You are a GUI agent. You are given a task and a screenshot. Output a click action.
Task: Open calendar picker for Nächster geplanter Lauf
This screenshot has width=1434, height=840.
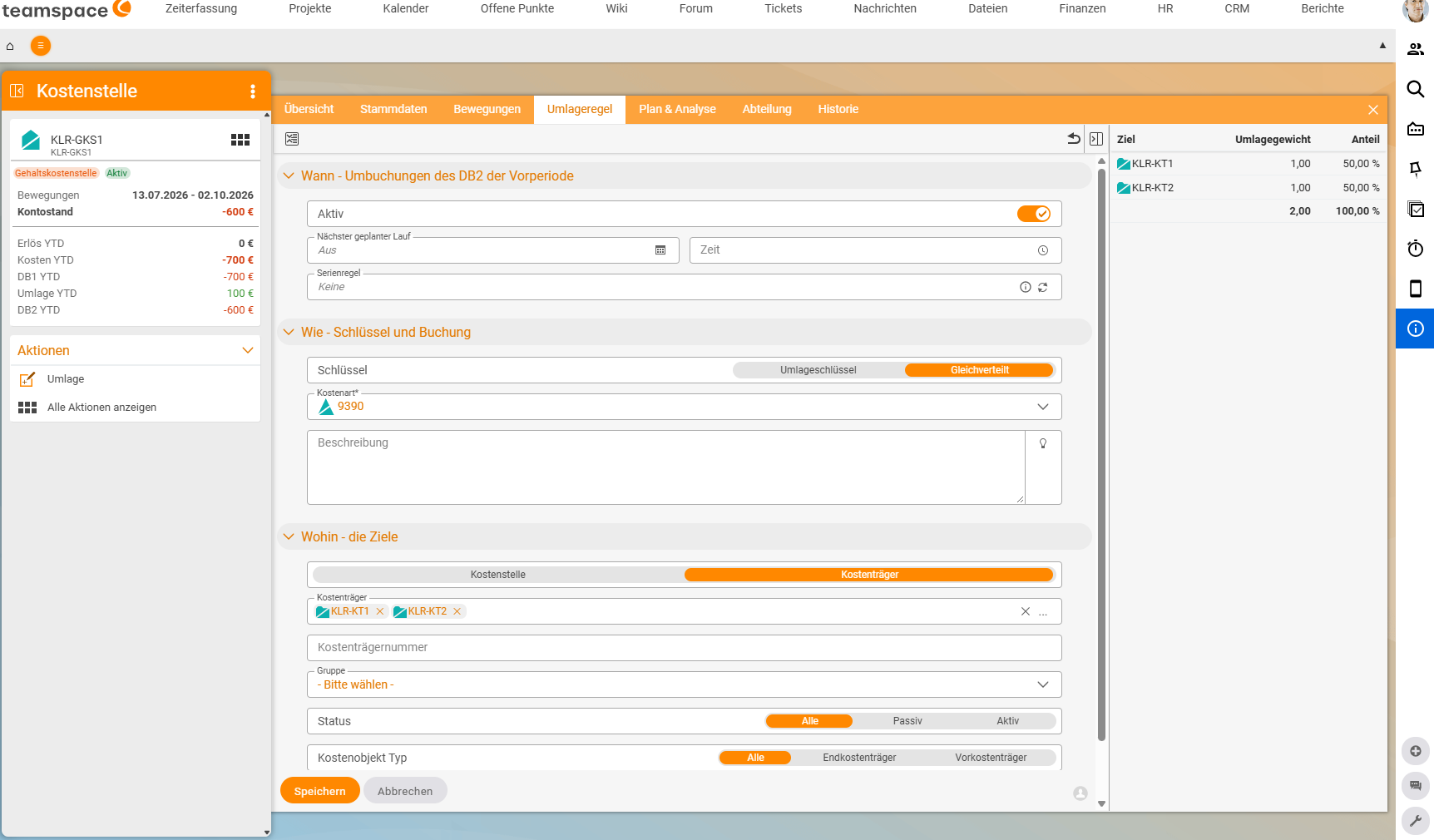(x=660, y=250)
